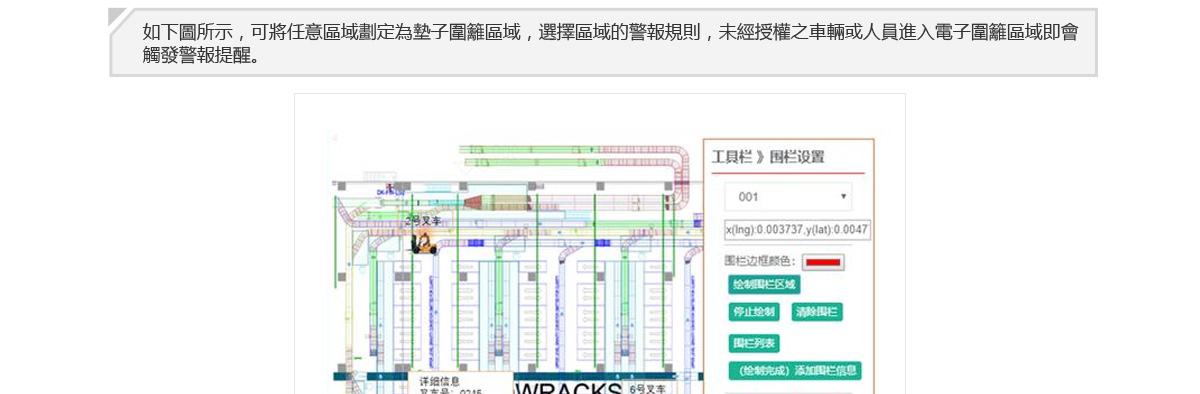Click the arrow of the 001 dropdown
1200x394 pixels.
(843, 197)
